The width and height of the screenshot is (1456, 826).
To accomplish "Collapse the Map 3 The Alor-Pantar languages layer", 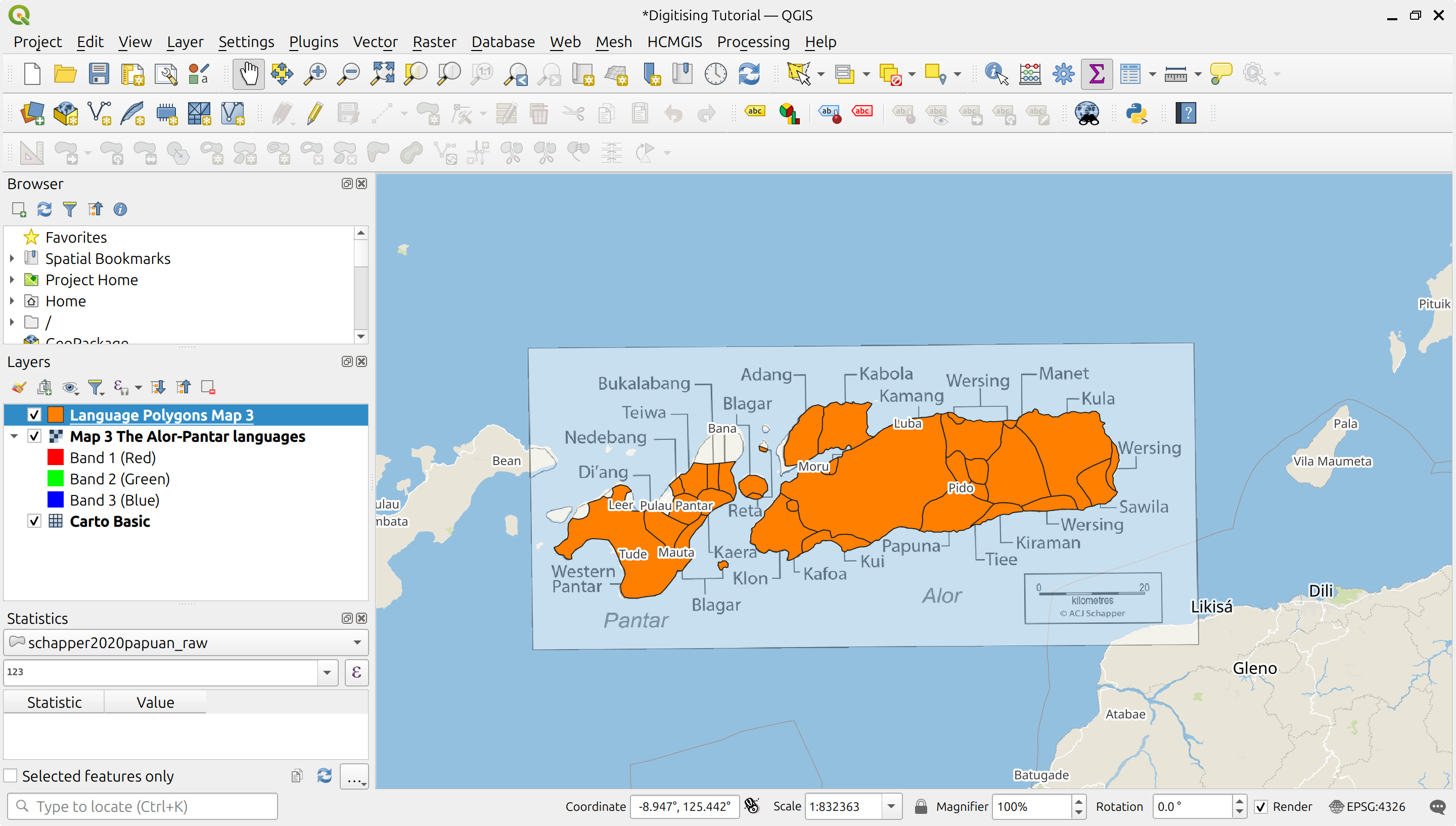I will [14, 436].
